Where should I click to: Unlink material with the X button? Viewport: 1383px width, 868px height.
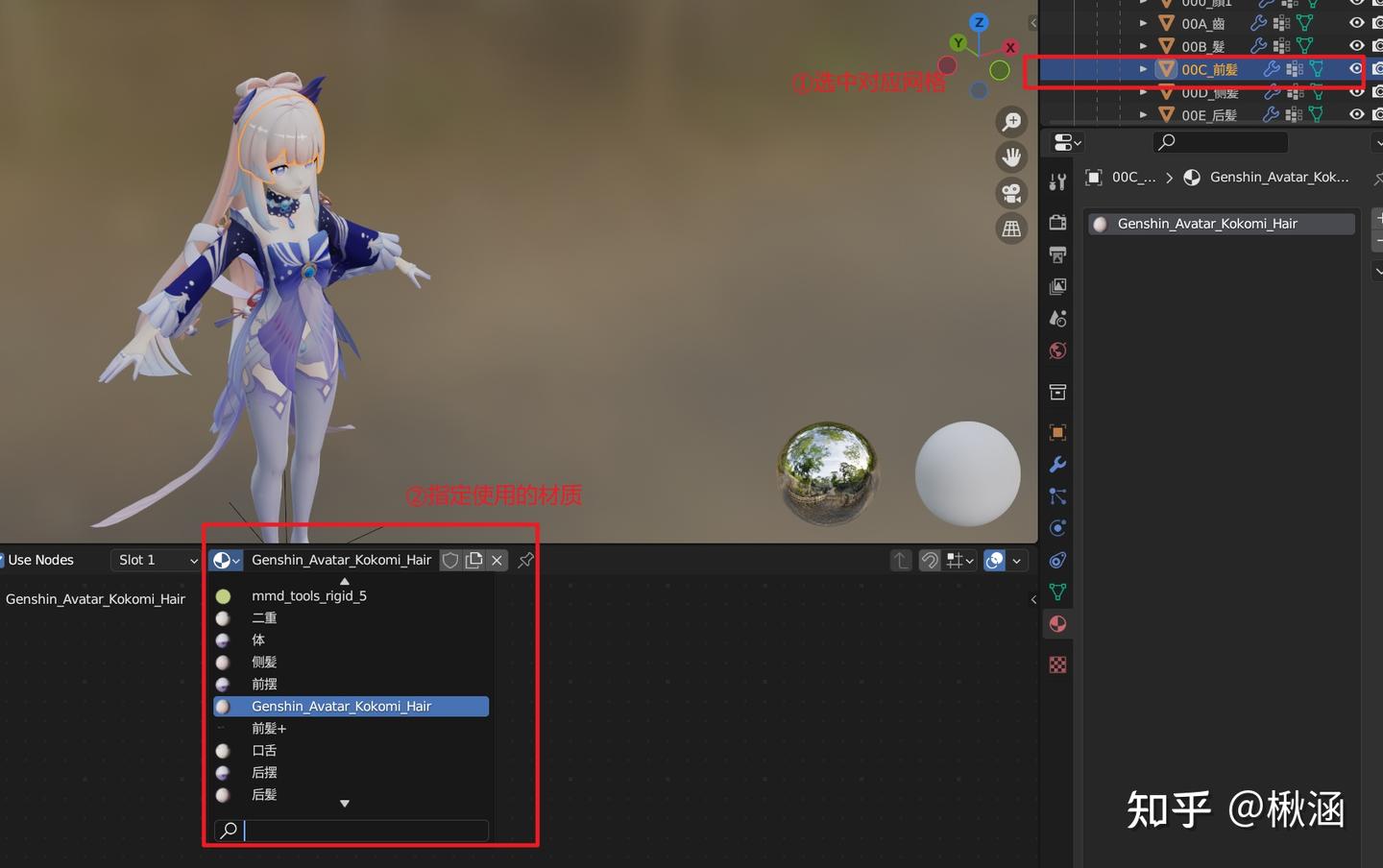(x=497, y=560)
